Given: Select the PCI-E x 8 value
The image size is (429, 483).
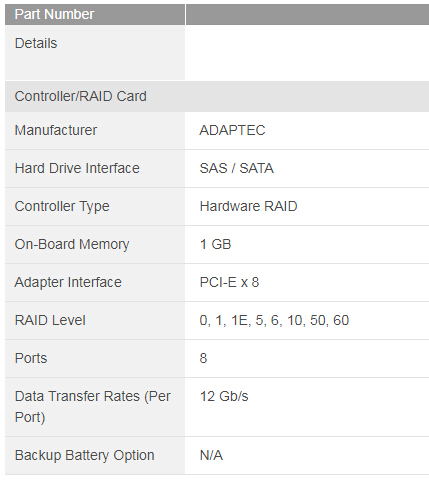Looking at the screenshot, I should (229, 282).
